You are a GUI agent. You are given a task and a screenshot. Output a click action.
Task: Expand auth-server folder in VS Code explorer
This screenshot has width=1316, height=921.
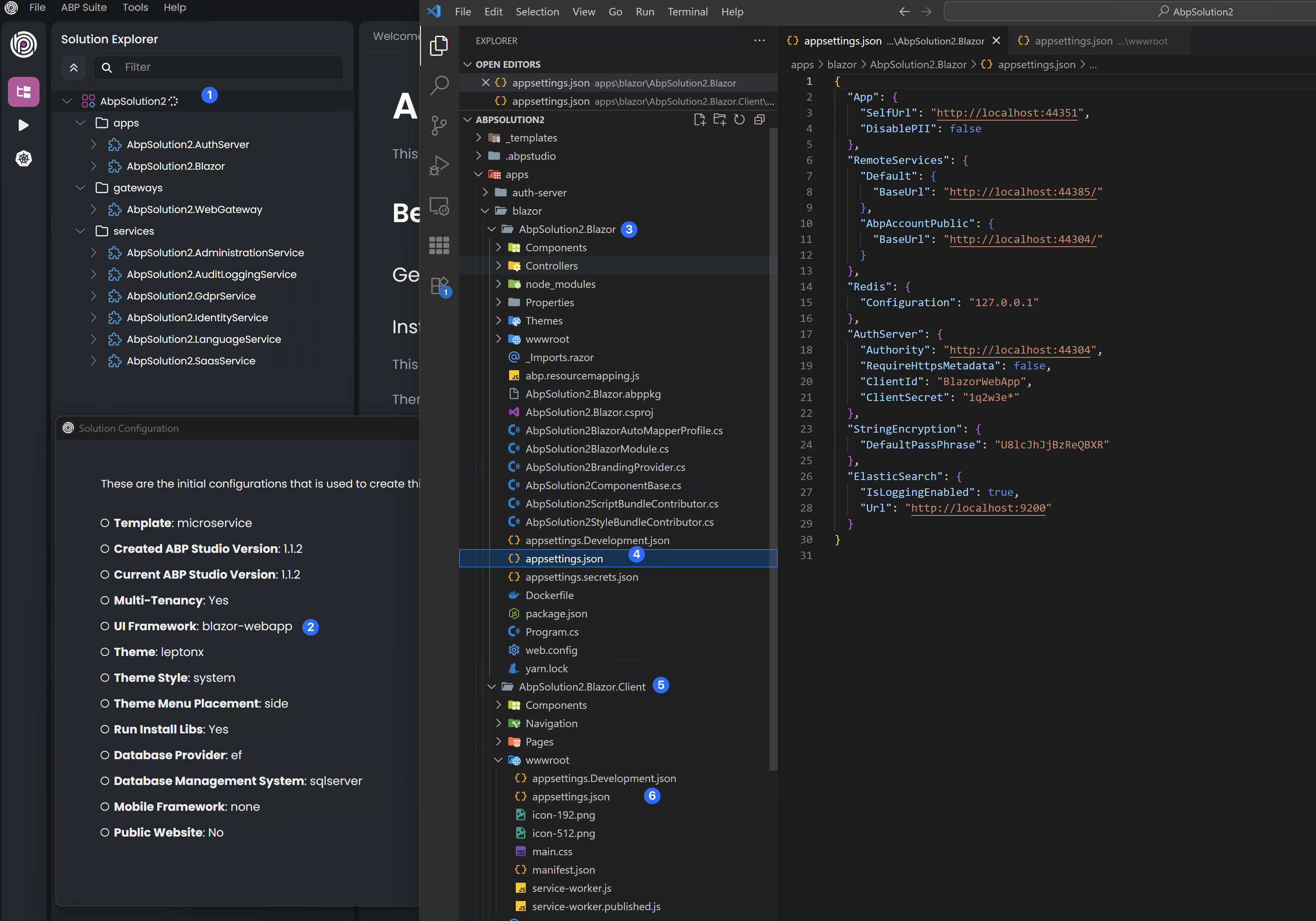(485, 193)
